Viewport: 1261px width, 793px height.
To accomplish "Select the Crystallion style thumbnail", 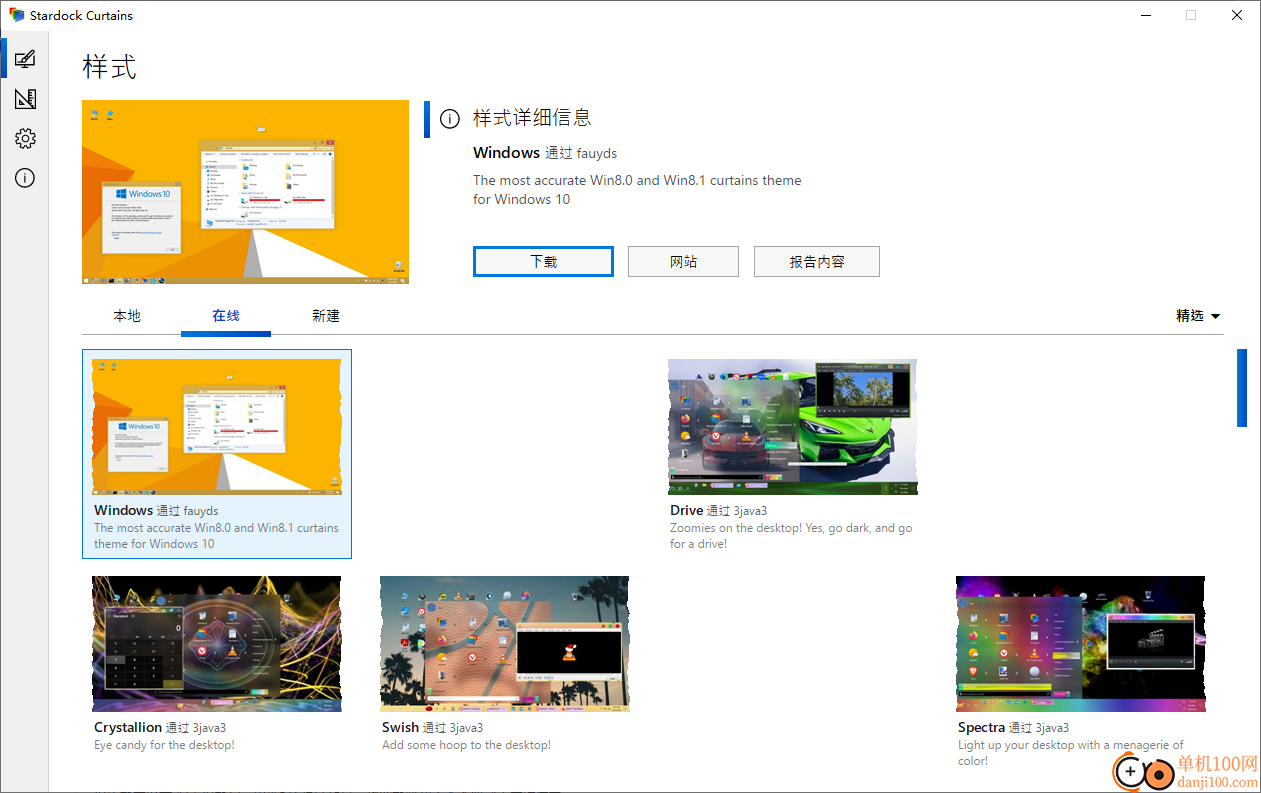I will (216, 644).
